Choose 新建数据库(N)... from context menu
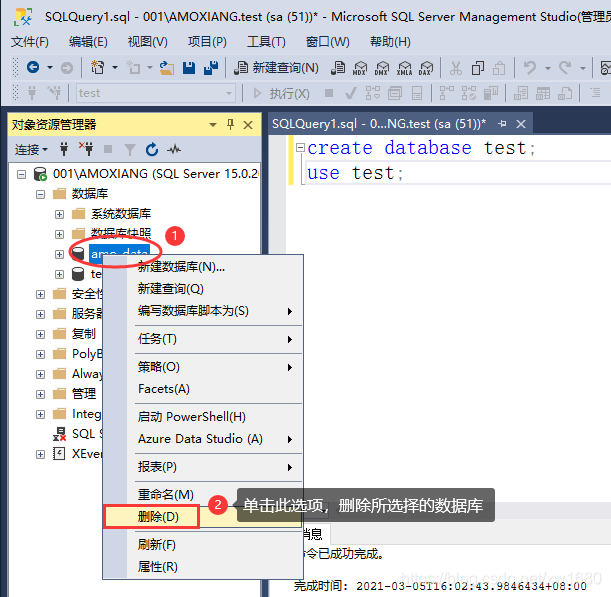The width and height of the screenshot is (611, 597). point(181,267)
